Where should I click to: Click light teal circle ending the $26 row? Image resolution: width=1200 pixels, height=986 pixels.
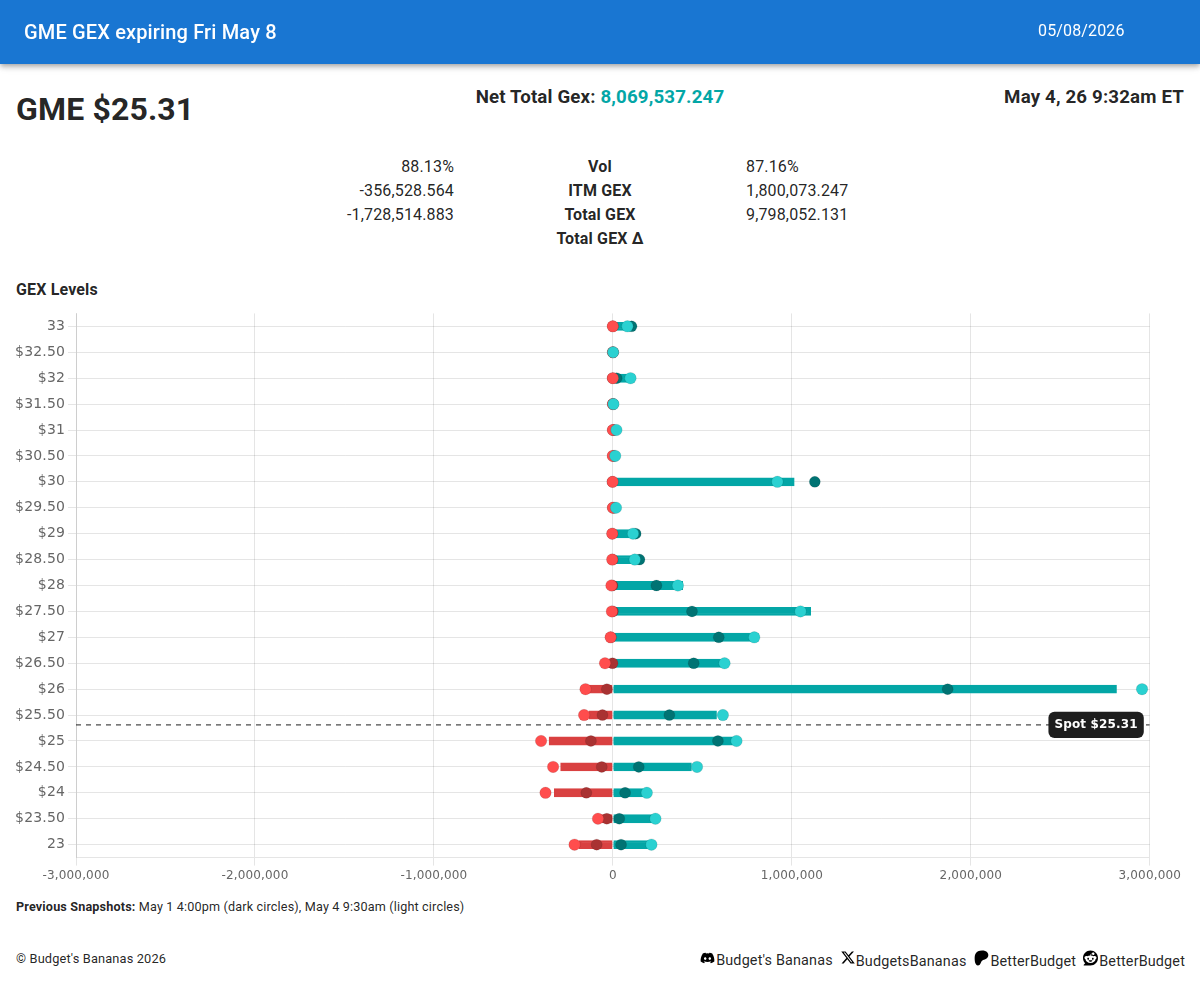[x=1142, y=689]
